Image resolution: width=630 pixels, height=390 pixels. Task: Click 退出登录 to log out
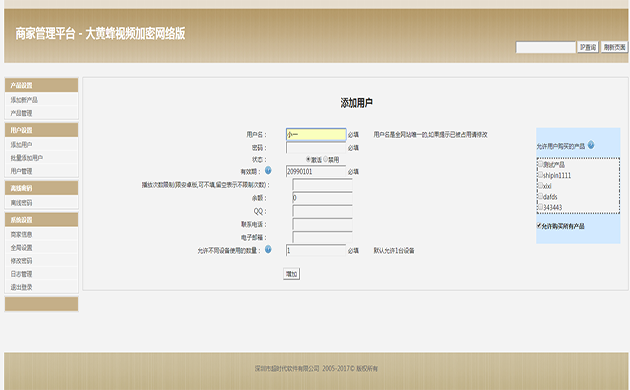[21, 288]
